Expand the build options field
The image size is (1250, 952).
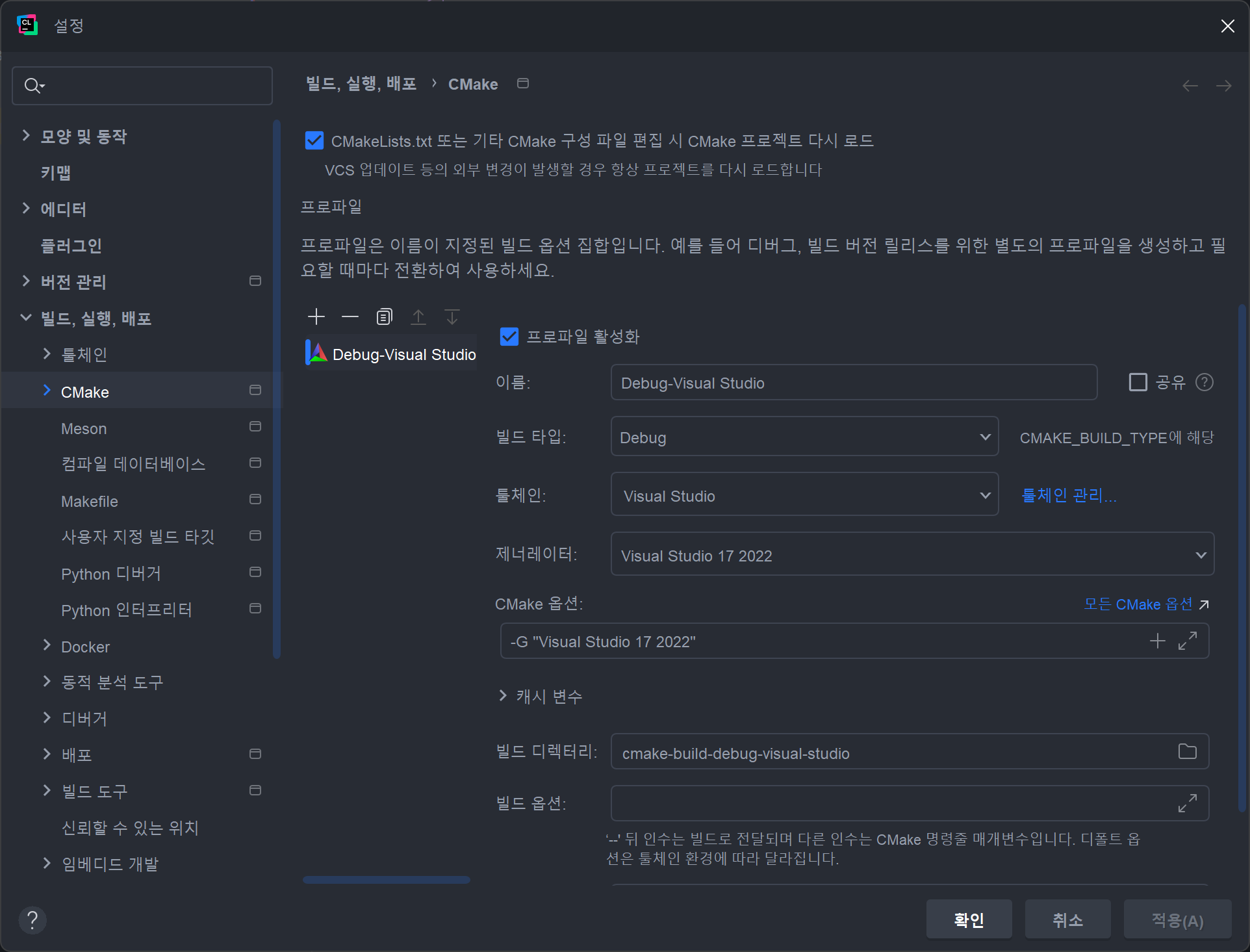coord(1187,803)
